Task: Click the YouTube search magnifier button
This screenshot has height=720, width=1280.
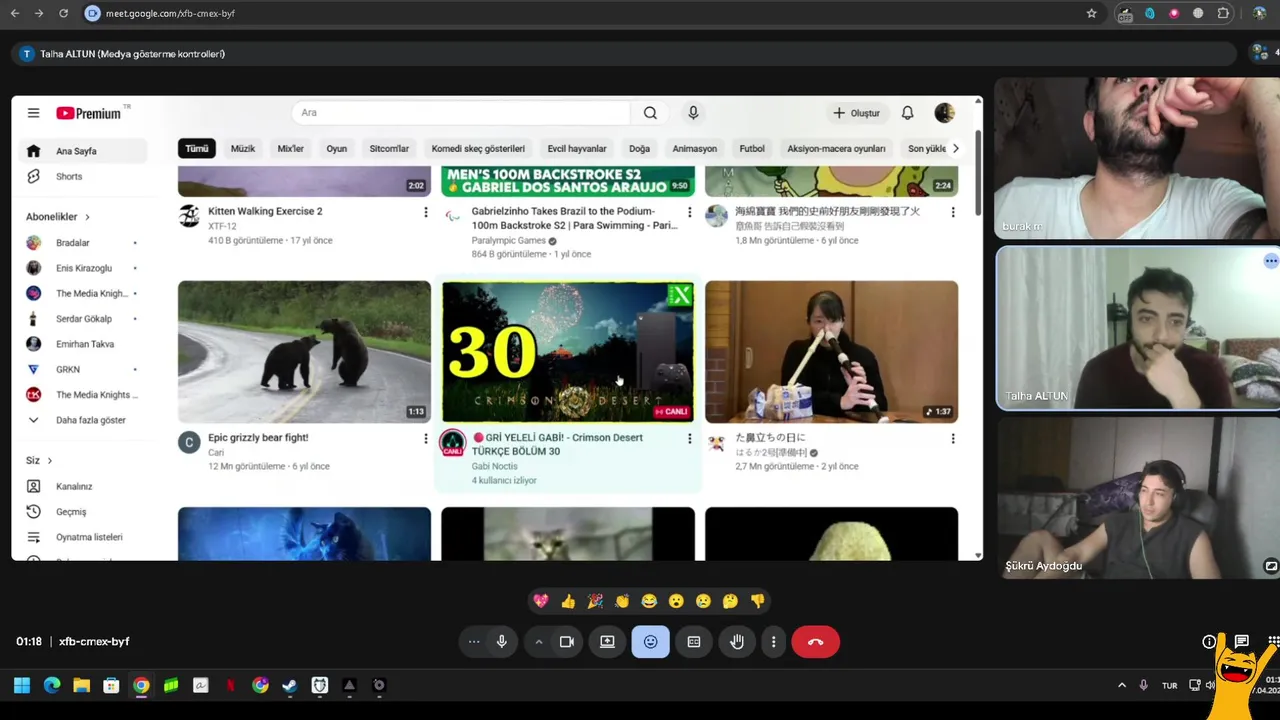Action: pyautogui.click(x=650, y=113)
